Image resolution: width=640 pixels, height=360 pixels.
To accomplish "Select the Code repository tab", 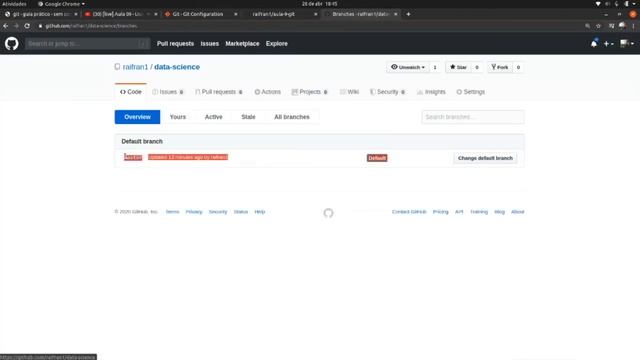I will click(131, 92).
